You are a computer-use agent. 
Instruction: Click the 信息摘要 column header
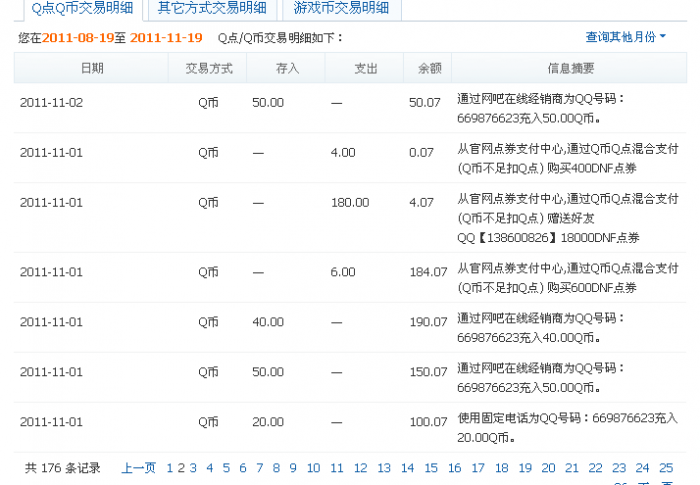point(571,68)
